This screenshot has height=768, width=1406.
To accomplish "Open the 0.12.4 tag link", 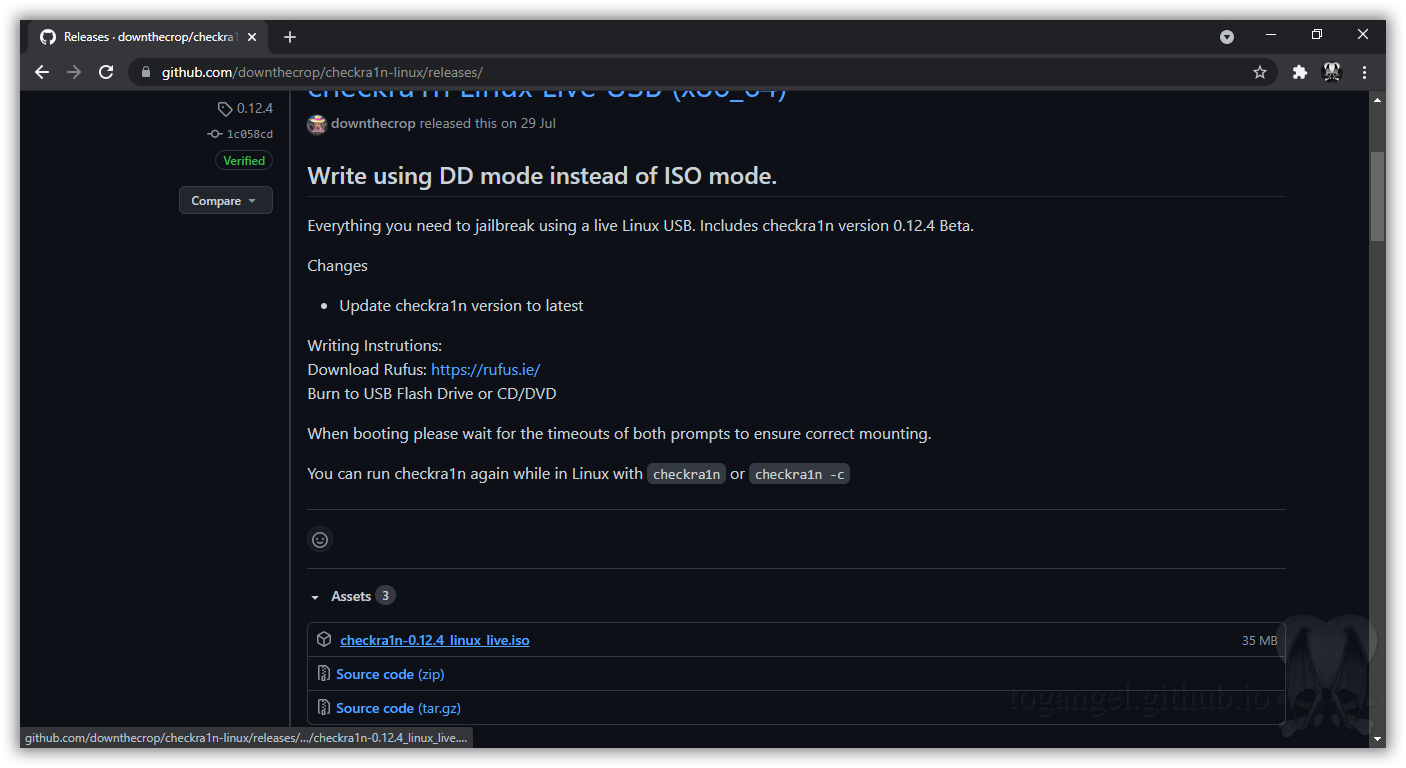I will [x=246, y=108].
